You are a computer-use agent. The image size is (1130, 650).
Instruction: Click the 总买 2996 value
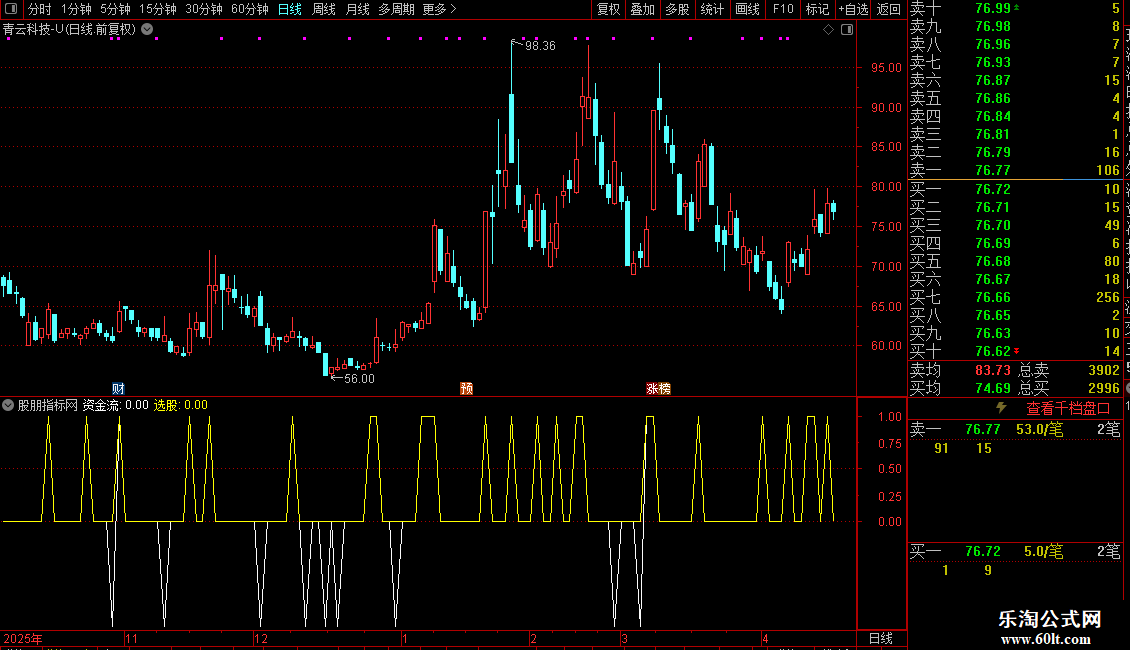pyautogui.click(x=1104, y=388)
